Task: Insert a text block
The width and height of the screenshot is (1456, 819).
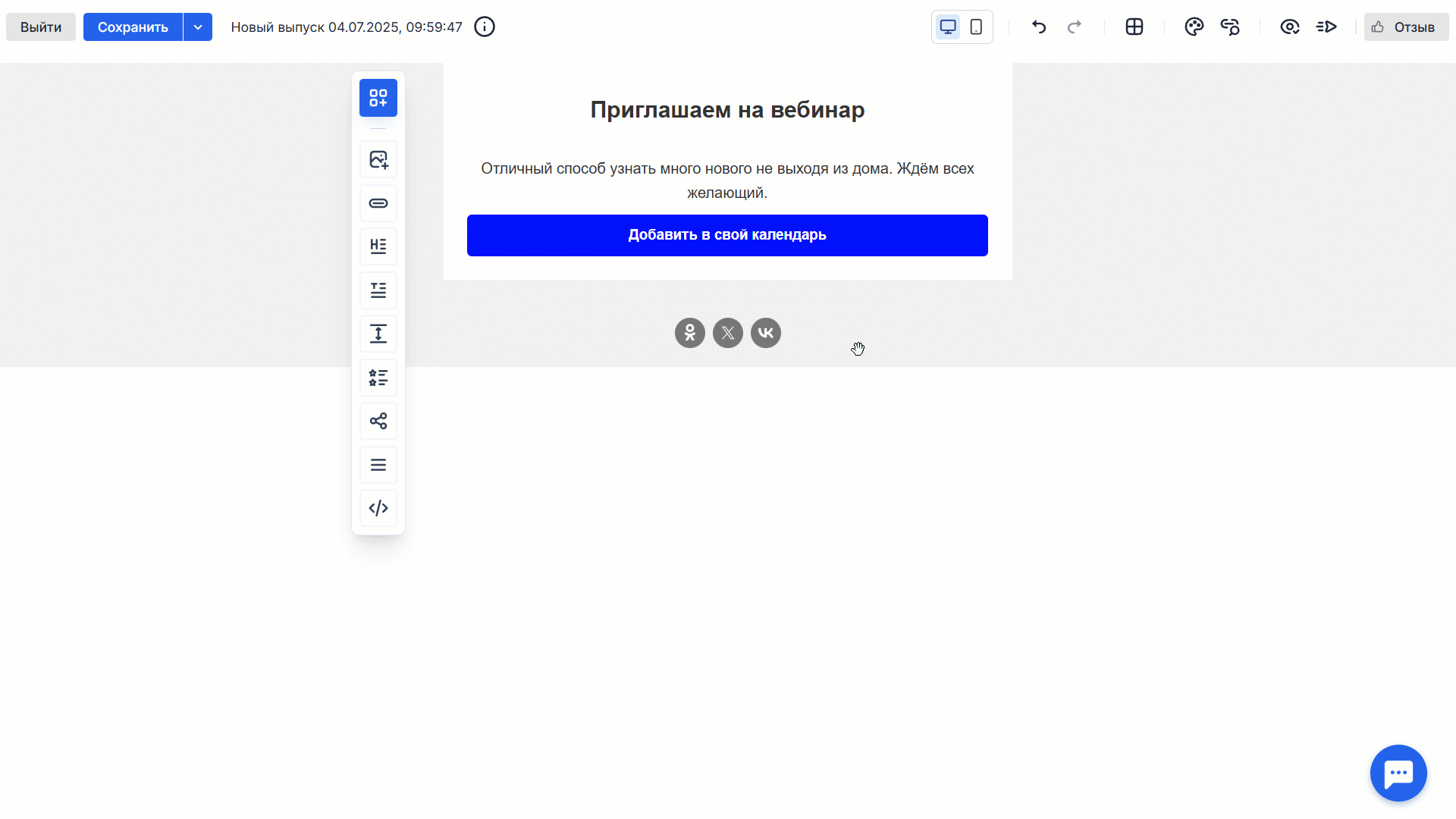Action: 378,290
